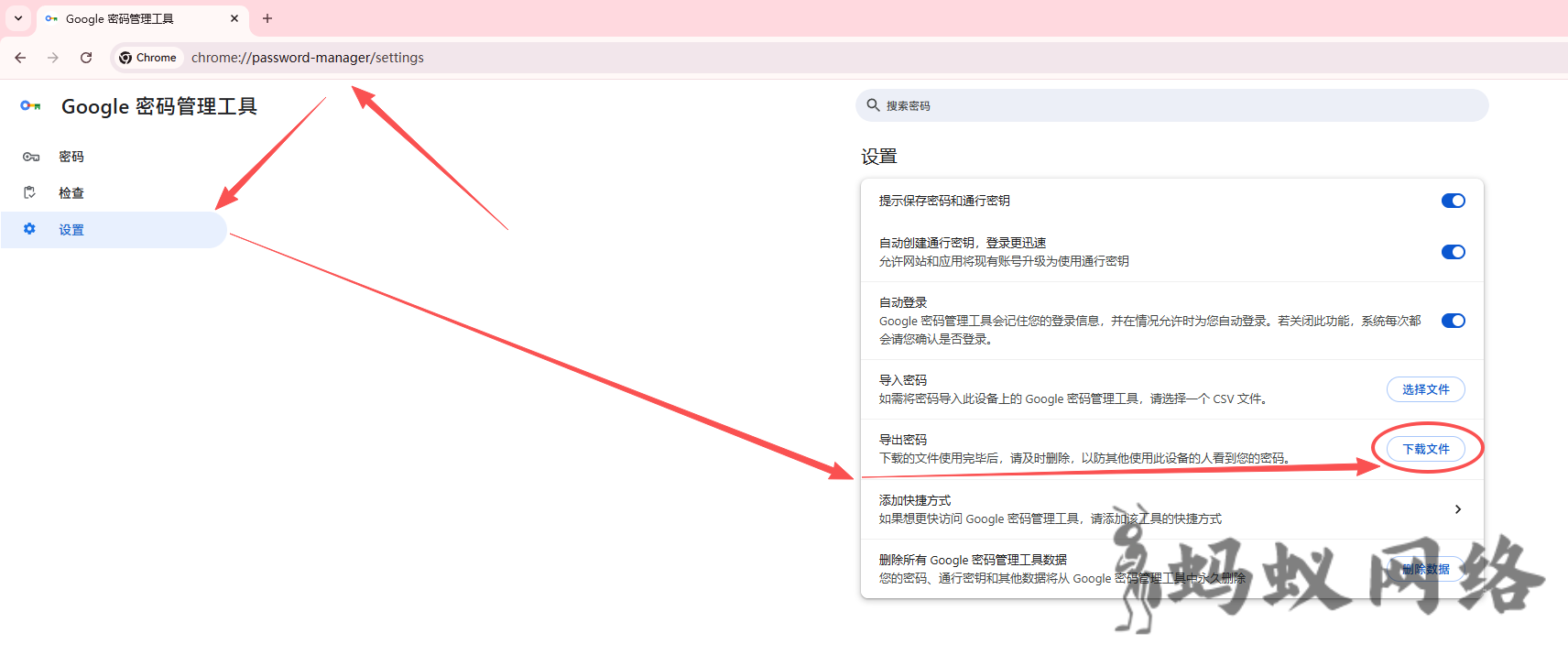Select 设置 in the sidebar
Screen dimensions: 1568x655
coord(71,230)
